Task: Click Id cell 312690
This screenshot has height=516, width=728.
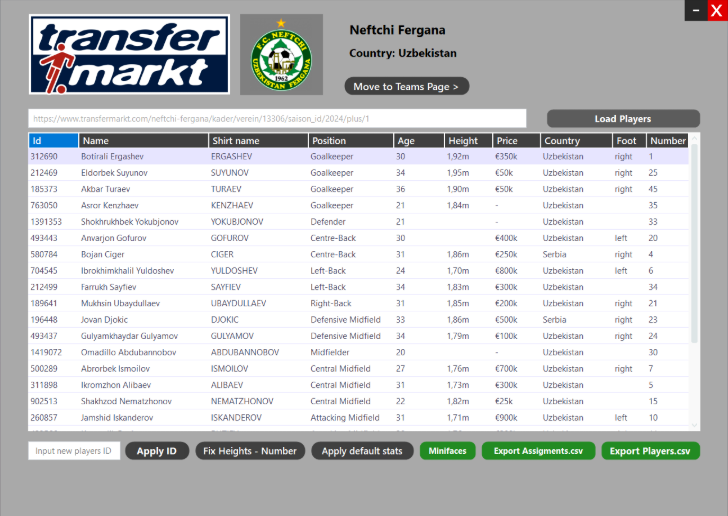Action: 44,157
